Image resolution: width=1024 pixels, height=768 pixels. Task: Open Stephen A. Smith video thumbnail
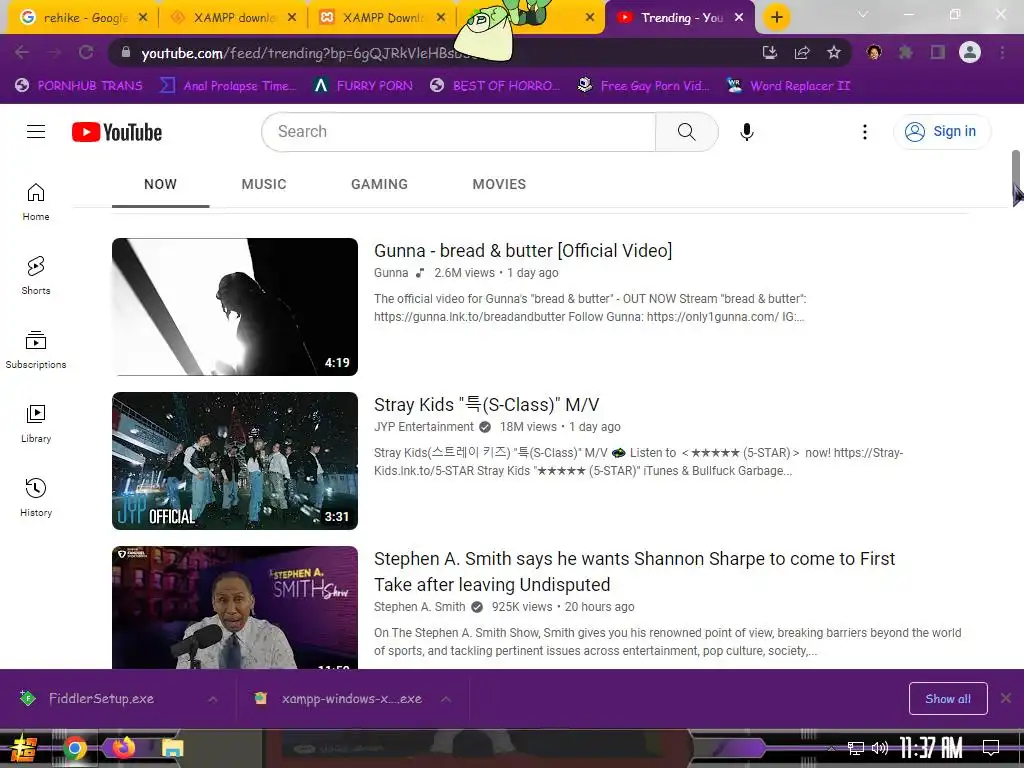click(235, 607)
